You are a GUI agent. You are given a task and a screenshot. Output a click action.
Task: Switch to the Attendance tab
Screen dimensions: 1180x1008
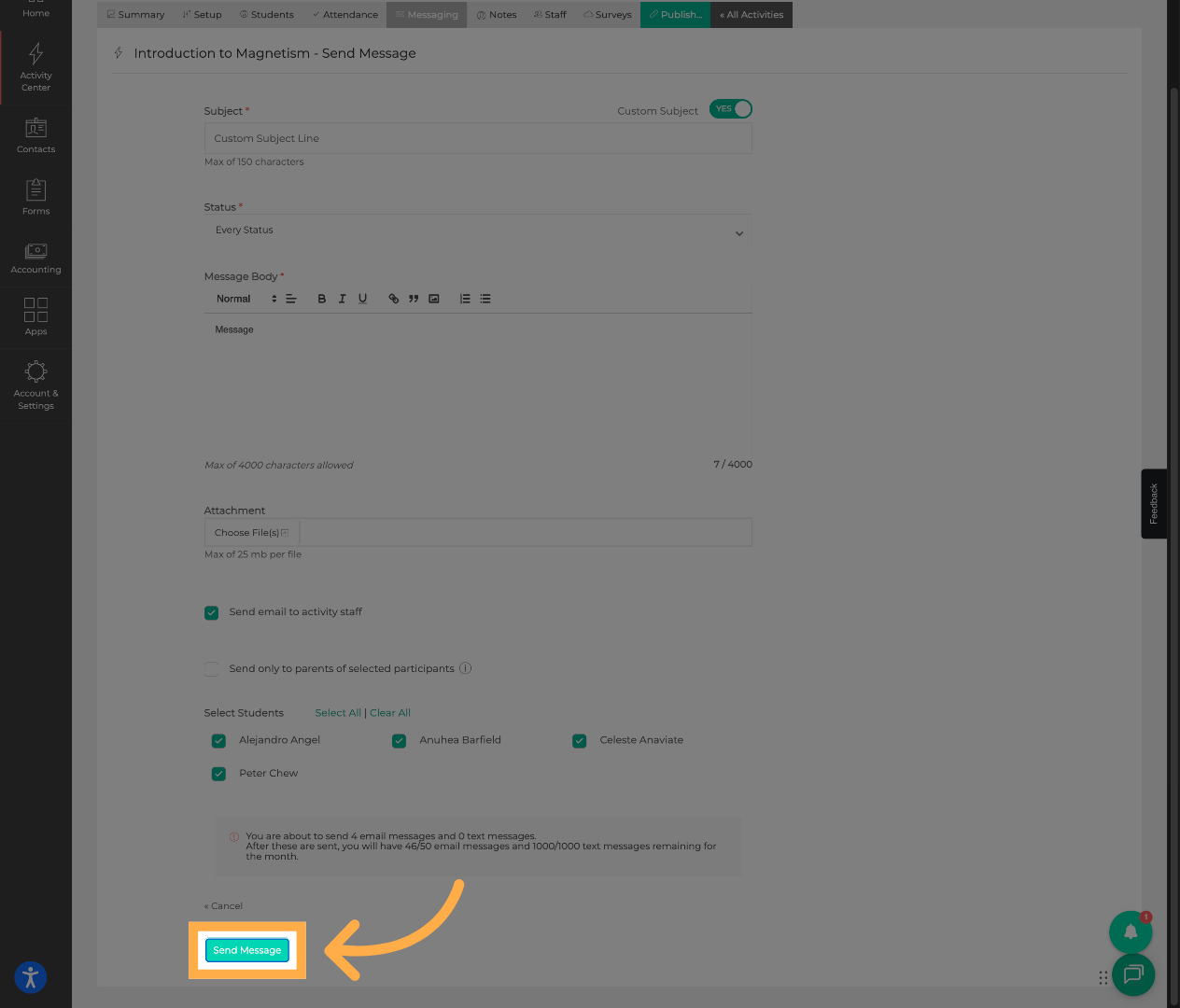pyautogui.click(x=344, y=15)
